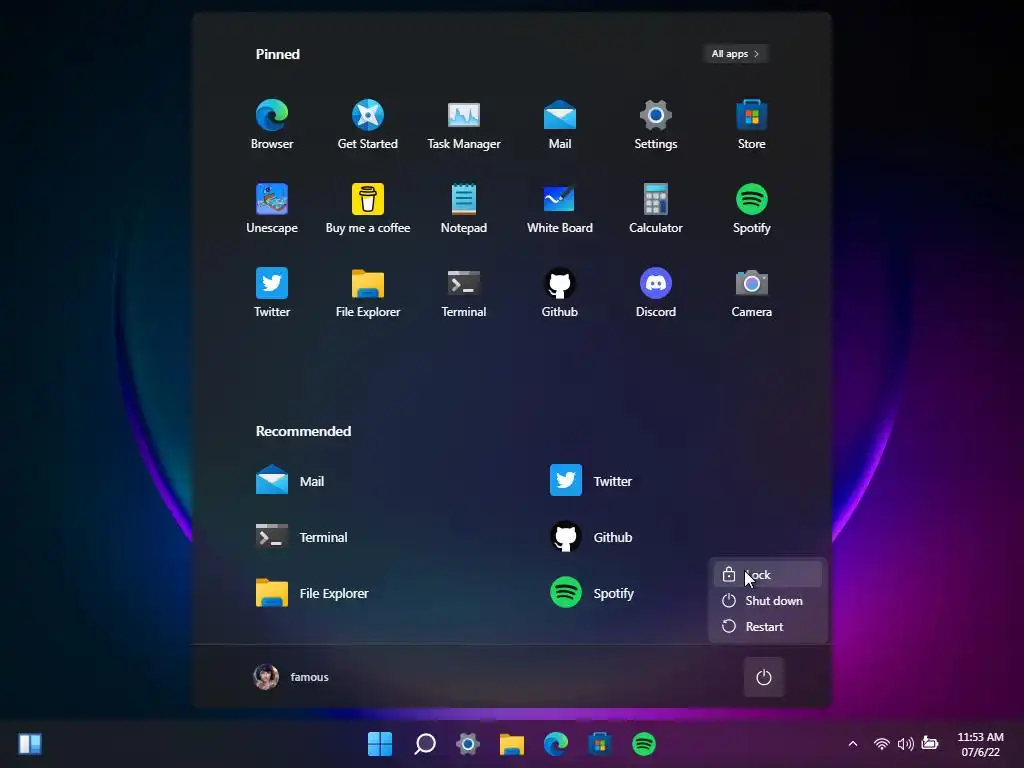Open Microsoft Store from the taskbar
Screen dimensions: 1024x768
600,744
